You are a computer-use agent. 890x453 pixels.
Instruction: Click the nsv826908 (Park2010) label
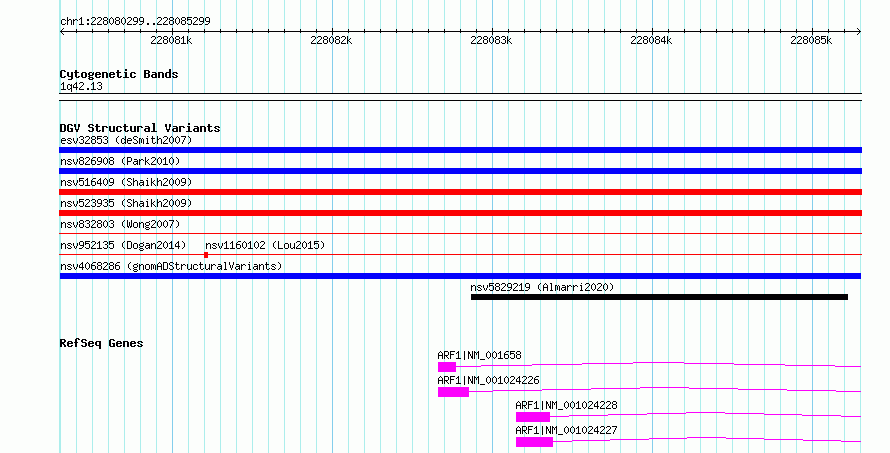click(120, 161)
